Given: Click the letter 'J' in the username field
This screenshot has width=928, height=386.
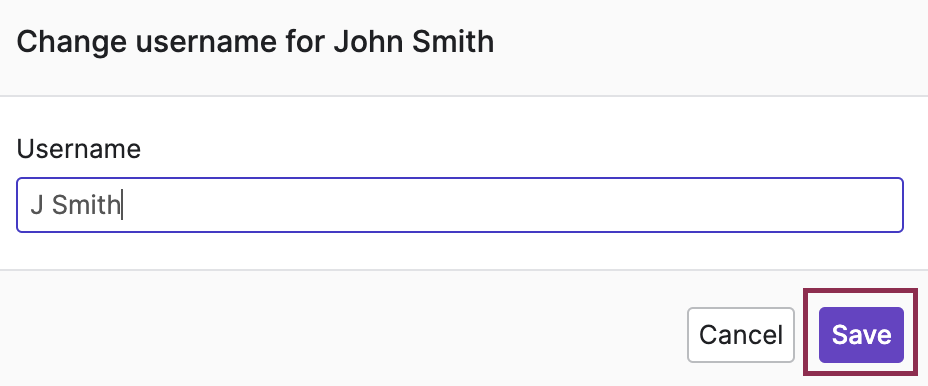Looking at the screenshot, I should point(37,205).
